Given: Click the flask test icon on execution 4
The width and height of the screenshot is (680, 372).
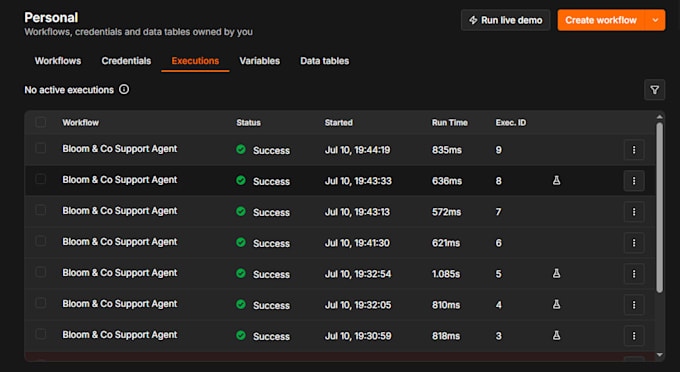Looking at the screenshot, I should 556,304.
